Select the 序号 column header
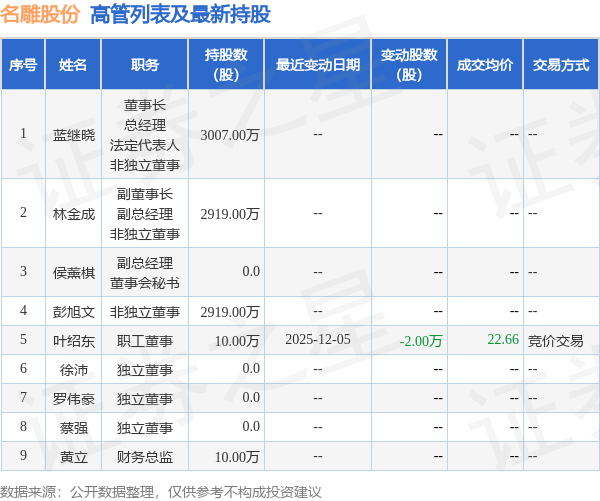600x501 pixels. (x=23, y=64)
